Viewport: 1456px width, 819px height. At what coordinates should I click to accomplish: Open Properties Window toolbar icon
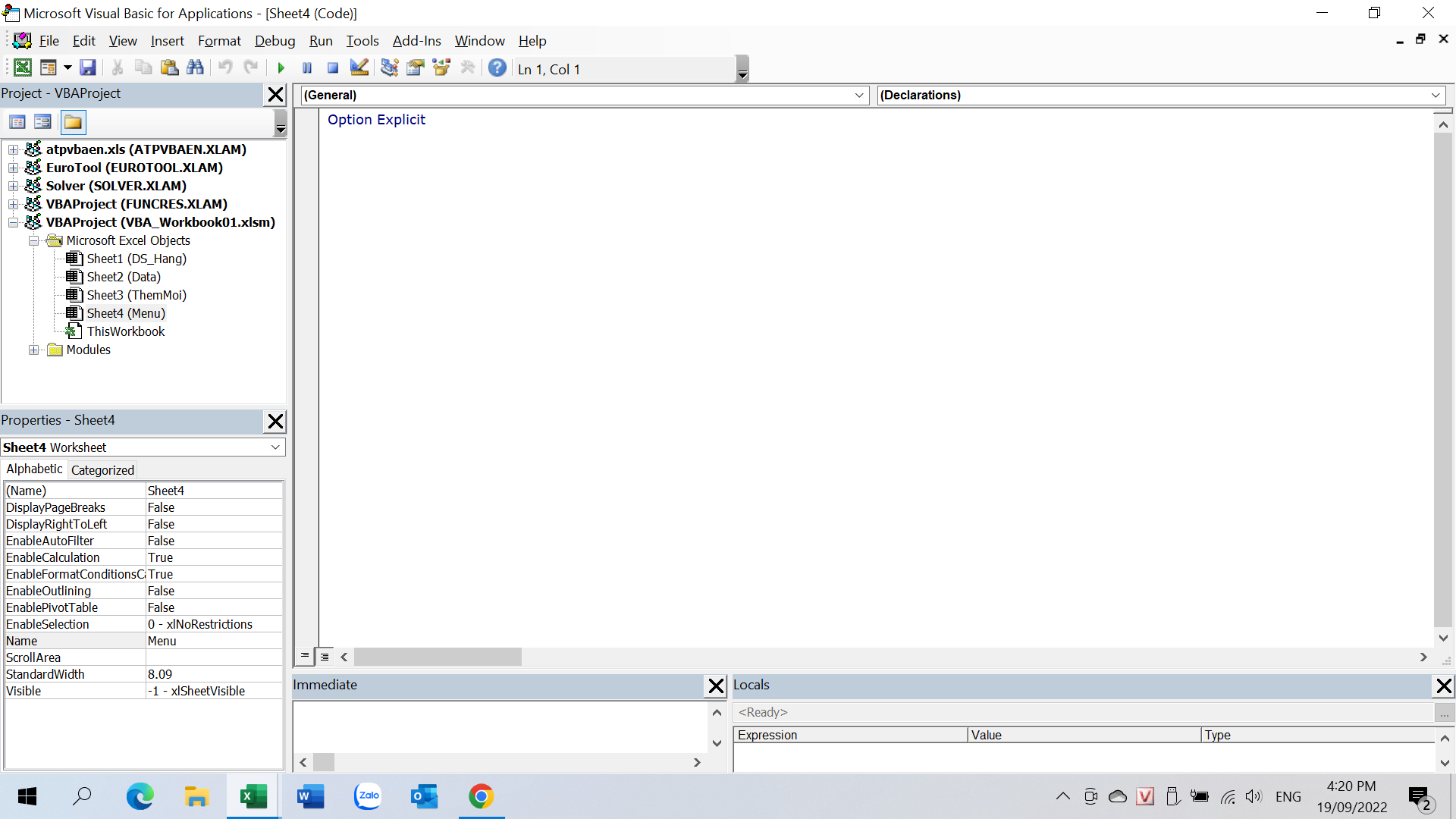tap(416, 68)
